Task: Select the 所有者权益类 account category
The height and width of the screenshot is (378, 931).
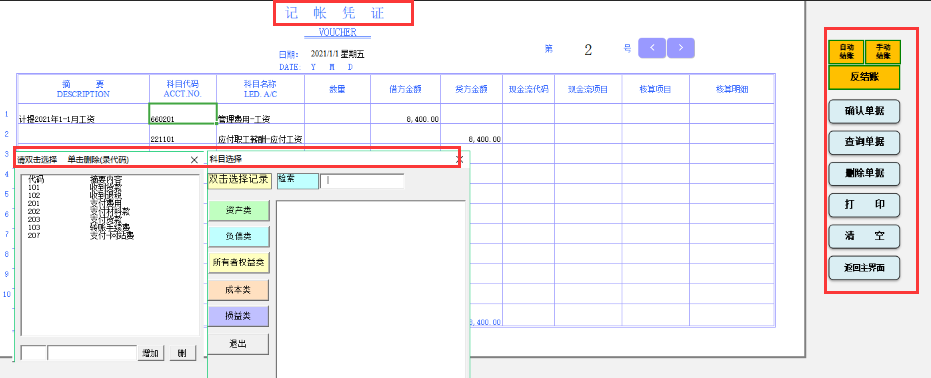Action: point(239,262)
